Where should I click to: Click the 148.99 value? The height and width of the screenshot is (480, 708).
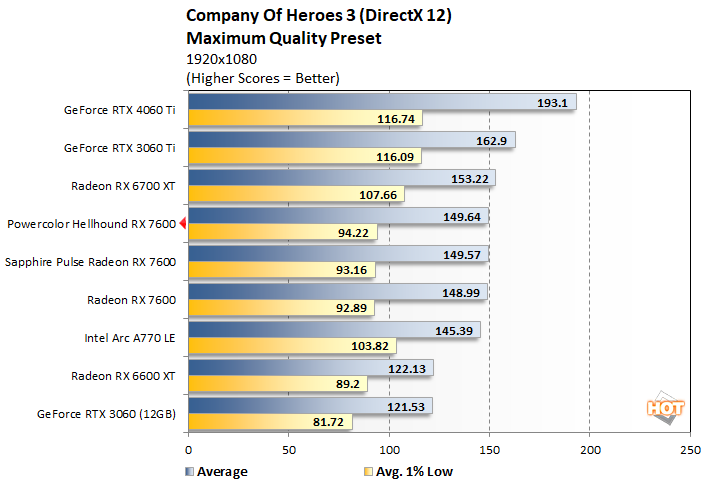pos(461,293)
